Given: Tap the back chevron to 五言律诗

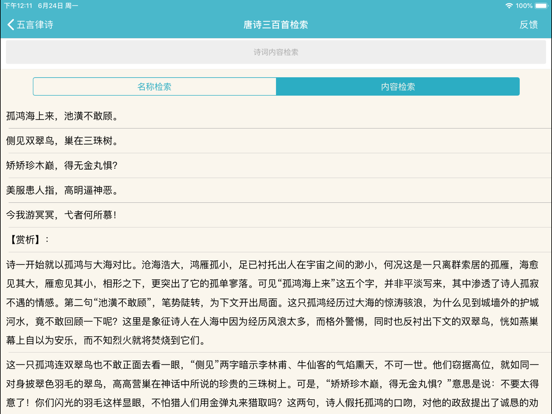Looking at the screenshot, I should coord(30,25).
